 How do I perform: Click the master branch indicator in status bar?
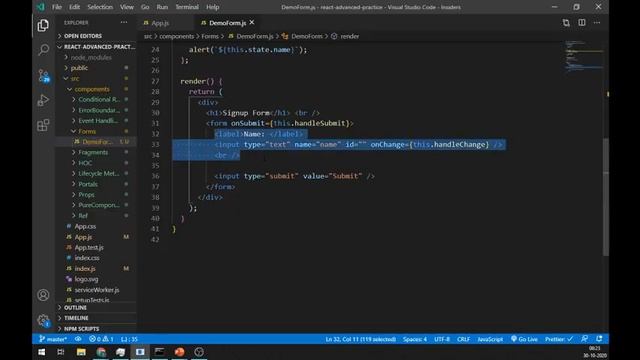coord(53,339)
